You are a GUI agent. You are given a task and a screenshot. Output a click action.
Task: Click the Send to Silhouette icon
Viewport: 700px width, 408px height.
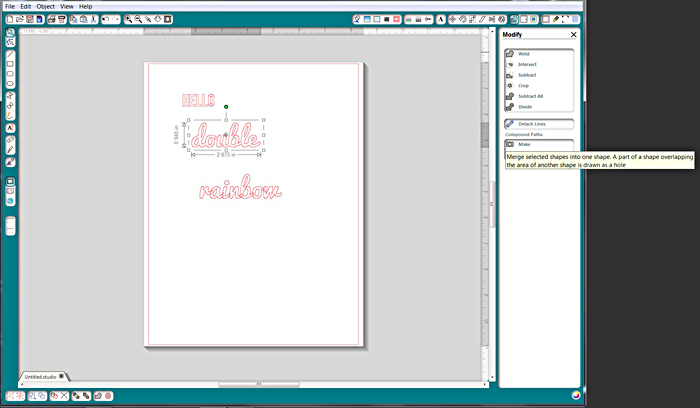tap(62, 19)
